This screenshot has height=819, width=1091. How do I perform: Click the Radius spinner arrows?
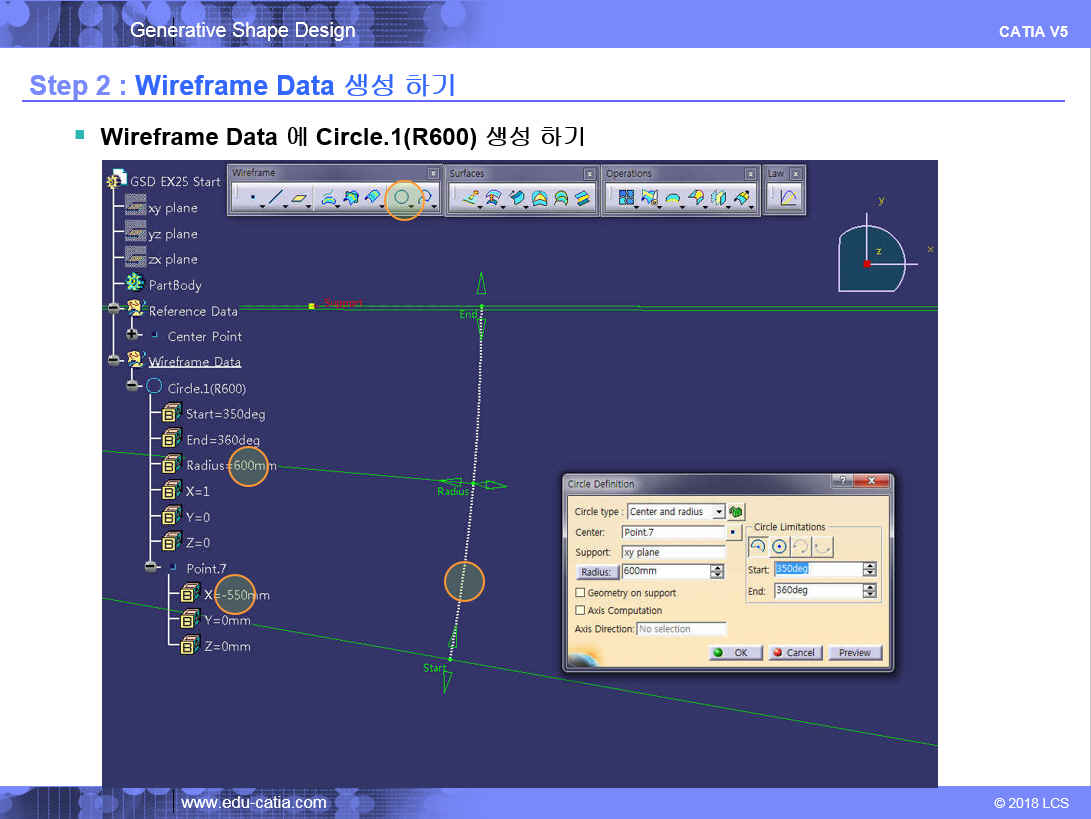pos(717,572)
